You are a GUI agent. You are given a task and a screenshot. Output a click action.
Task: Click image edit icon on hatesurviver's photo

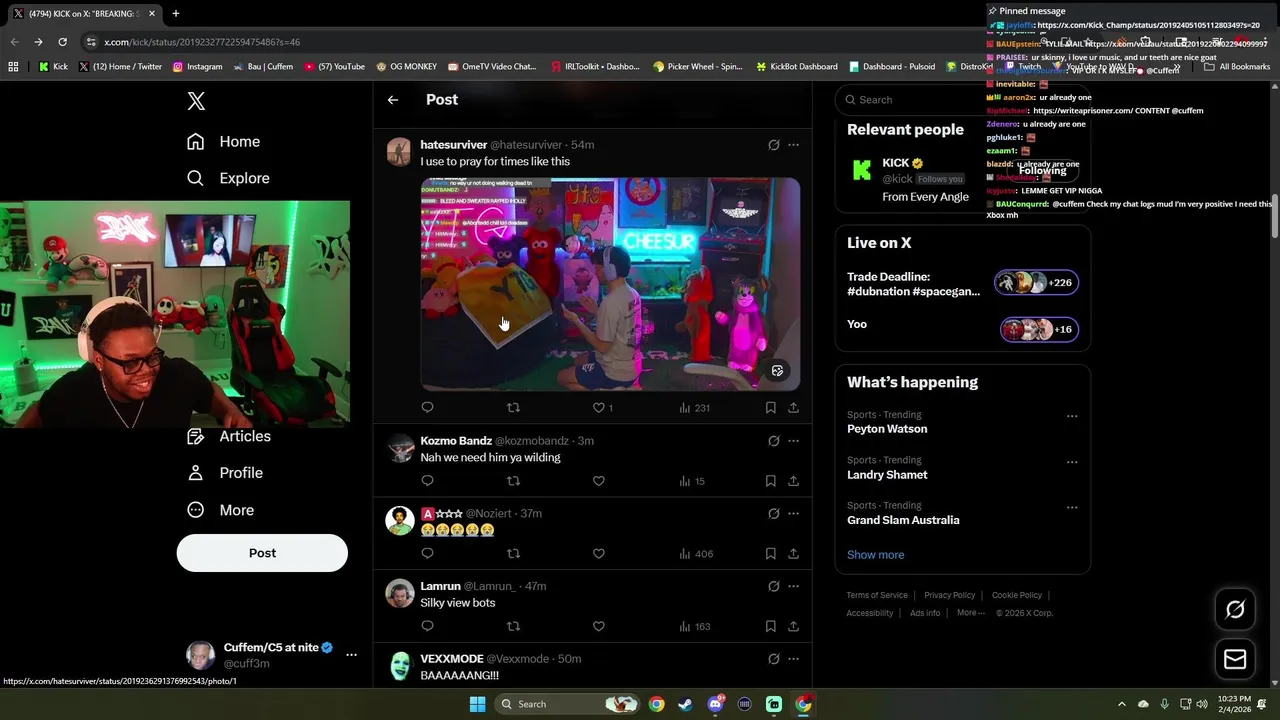click(777, 371)
